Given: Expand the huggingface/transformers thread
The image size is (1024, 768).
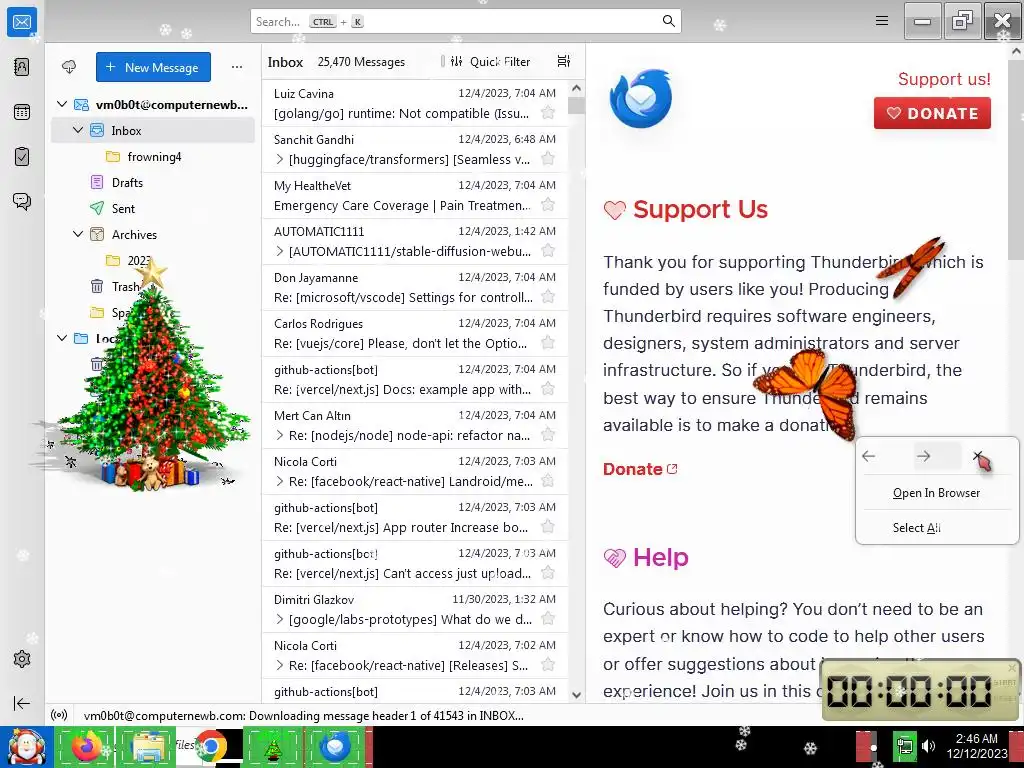Looking at the screenshot, I should (280, 159).
